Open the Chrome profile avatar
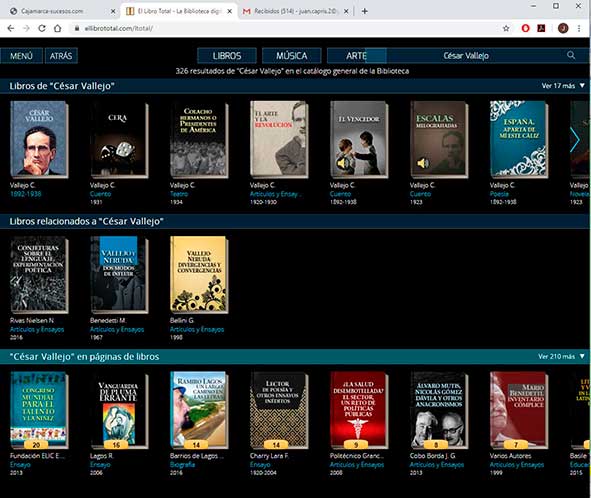Viewport: 591px width, 498px height. point(563,28)
